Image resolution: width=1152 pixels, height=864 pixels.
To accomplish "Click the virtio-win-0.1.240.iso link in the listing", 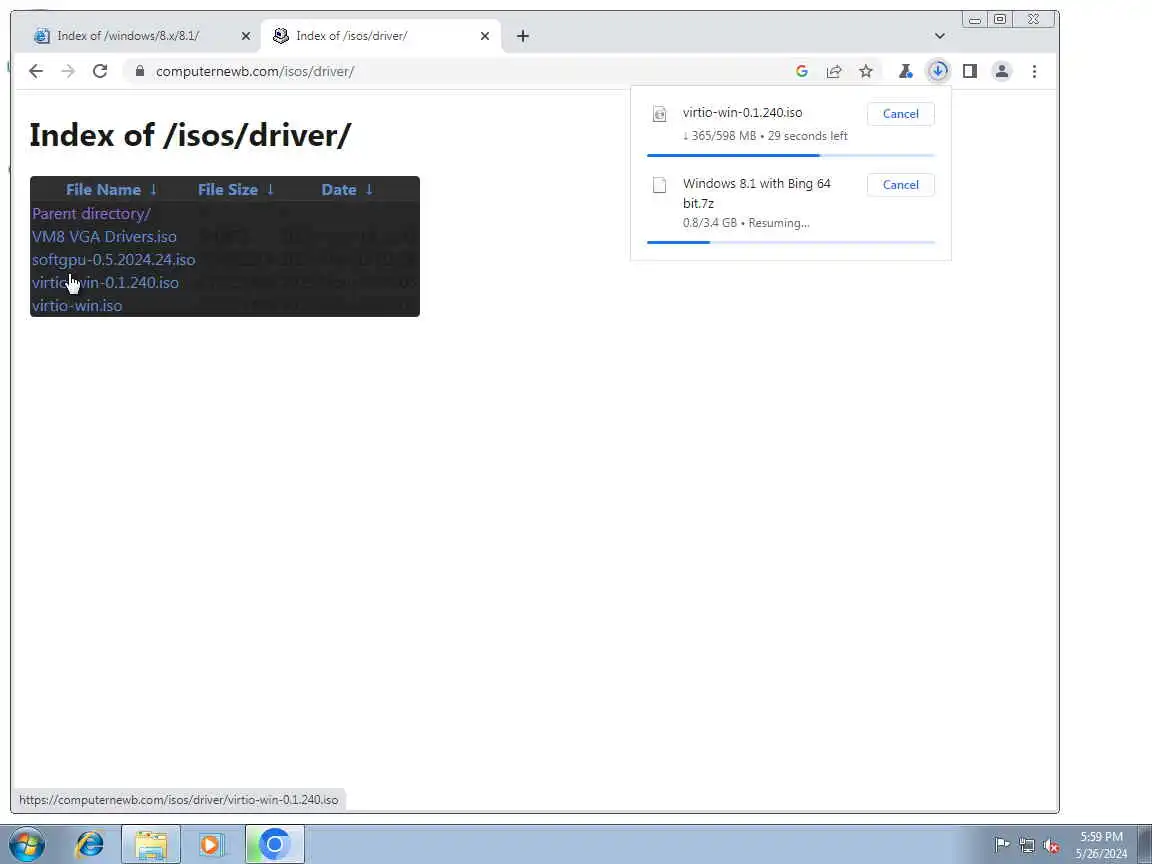I will click(105, 282).
